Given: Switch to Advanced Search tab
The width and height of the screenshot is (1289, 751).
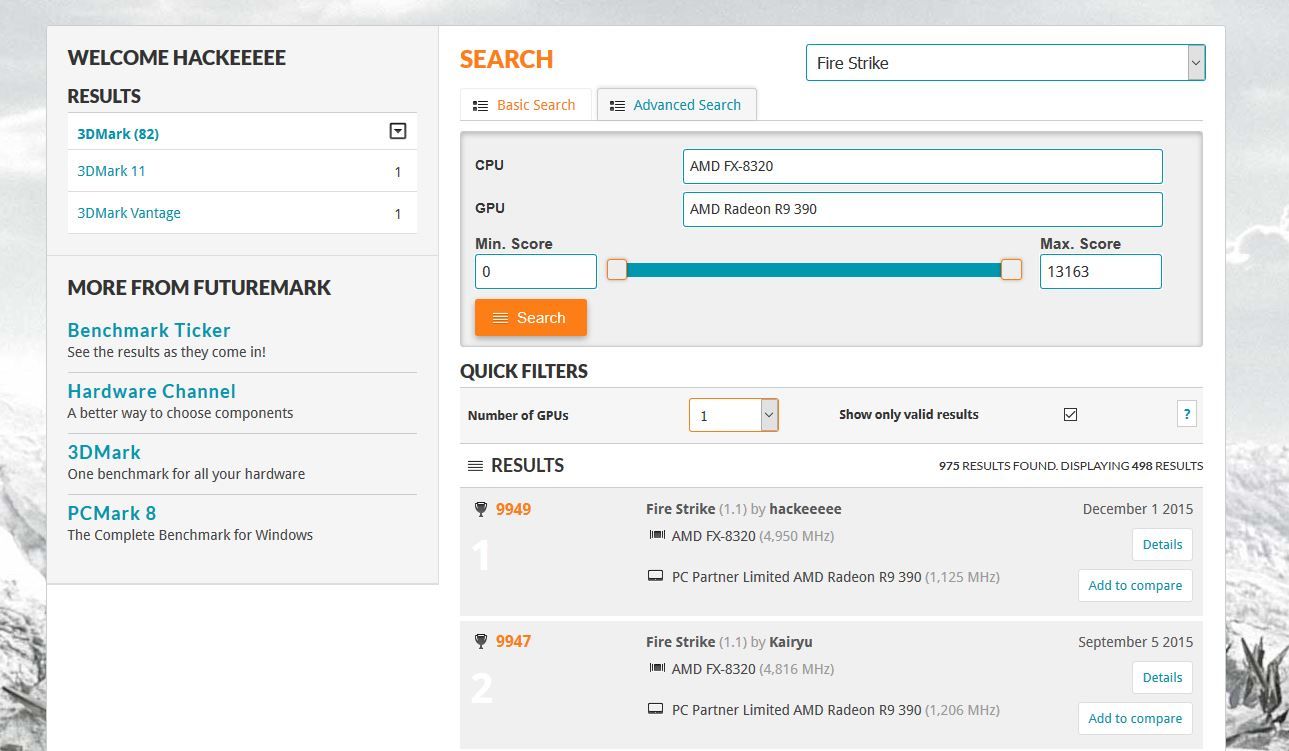Looking at the screenshot, I should coord(676,105).
